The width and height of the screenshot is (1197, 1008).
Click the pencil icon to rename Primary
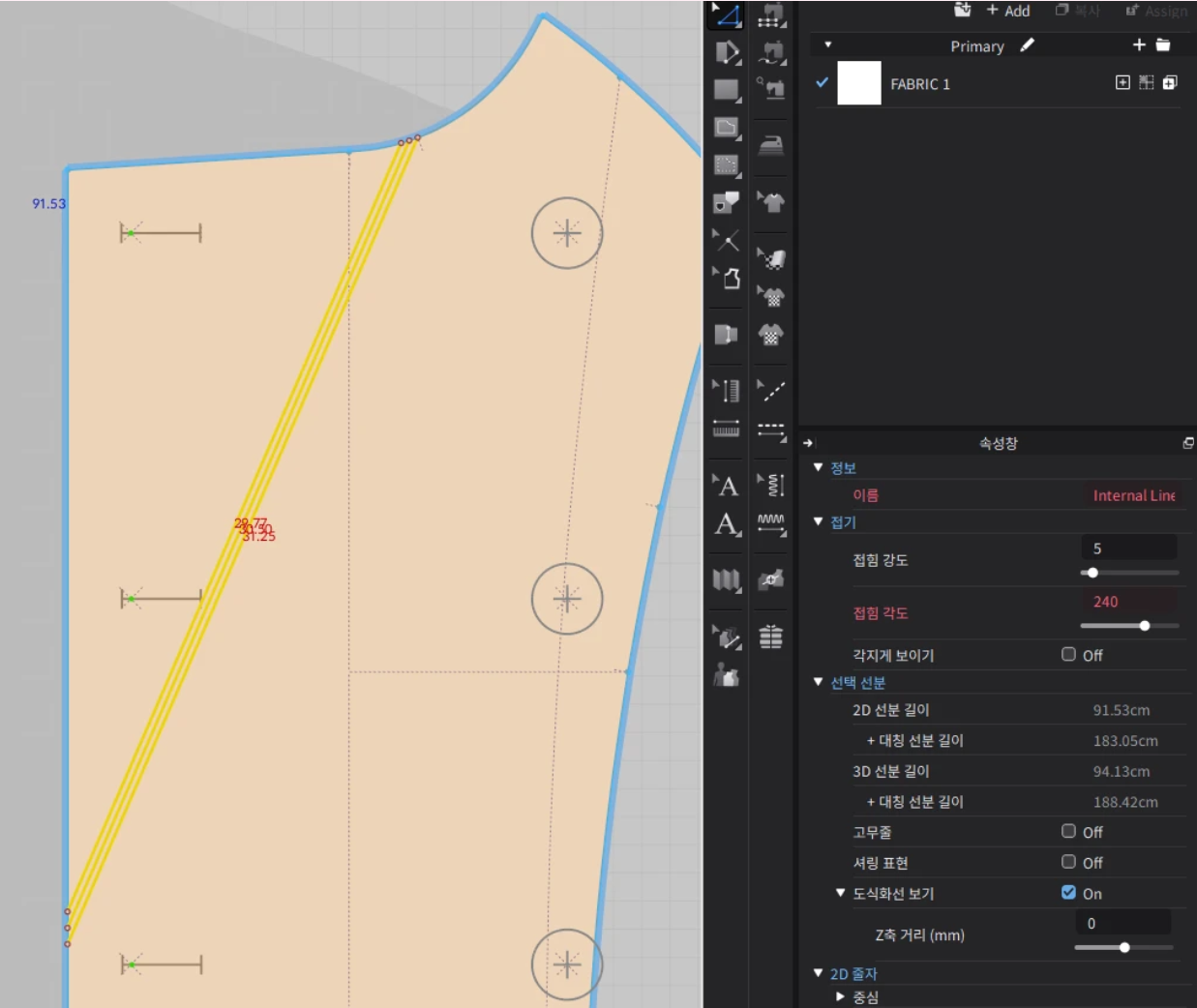tap(1027, 45)
